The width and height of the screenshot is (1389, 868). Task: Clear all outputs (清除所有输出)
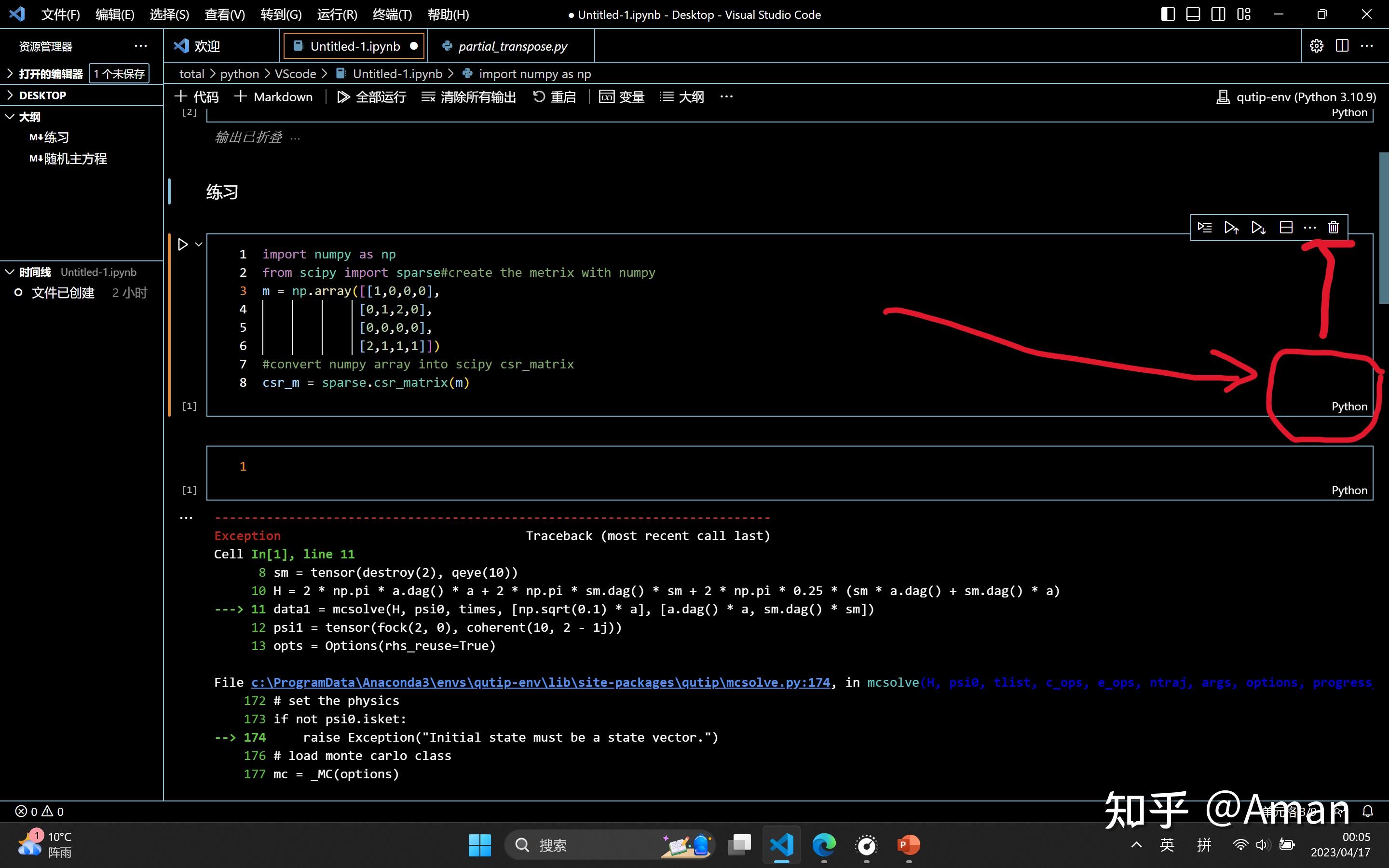[468, 97]
